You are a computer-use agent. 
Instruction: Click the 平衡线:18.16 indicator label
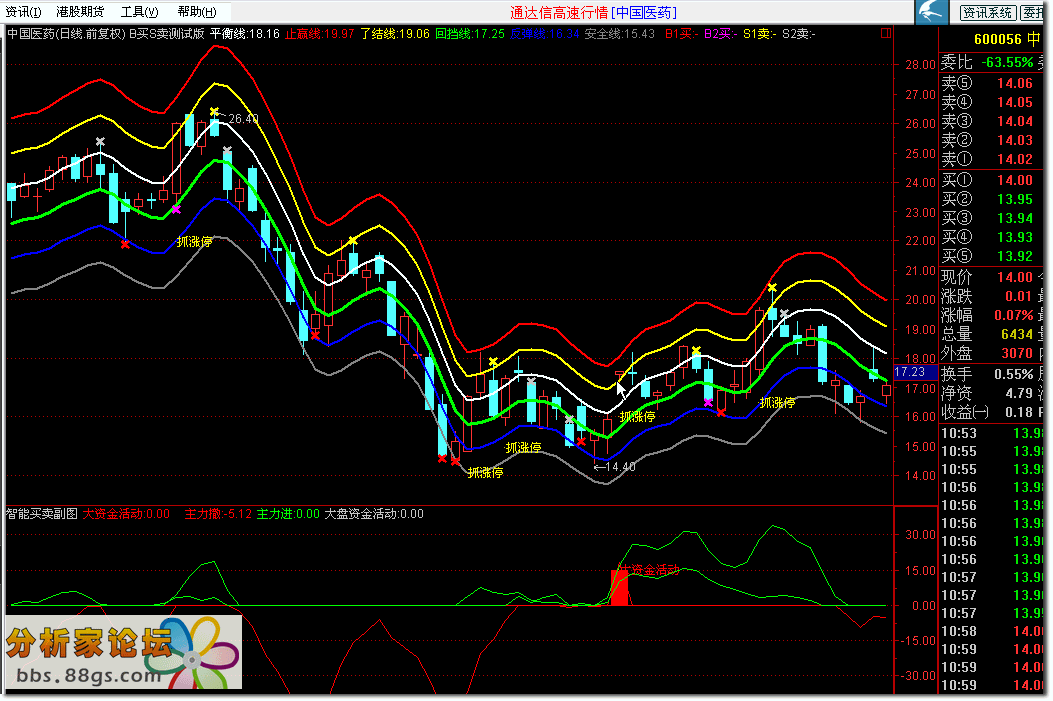(244, 34)
